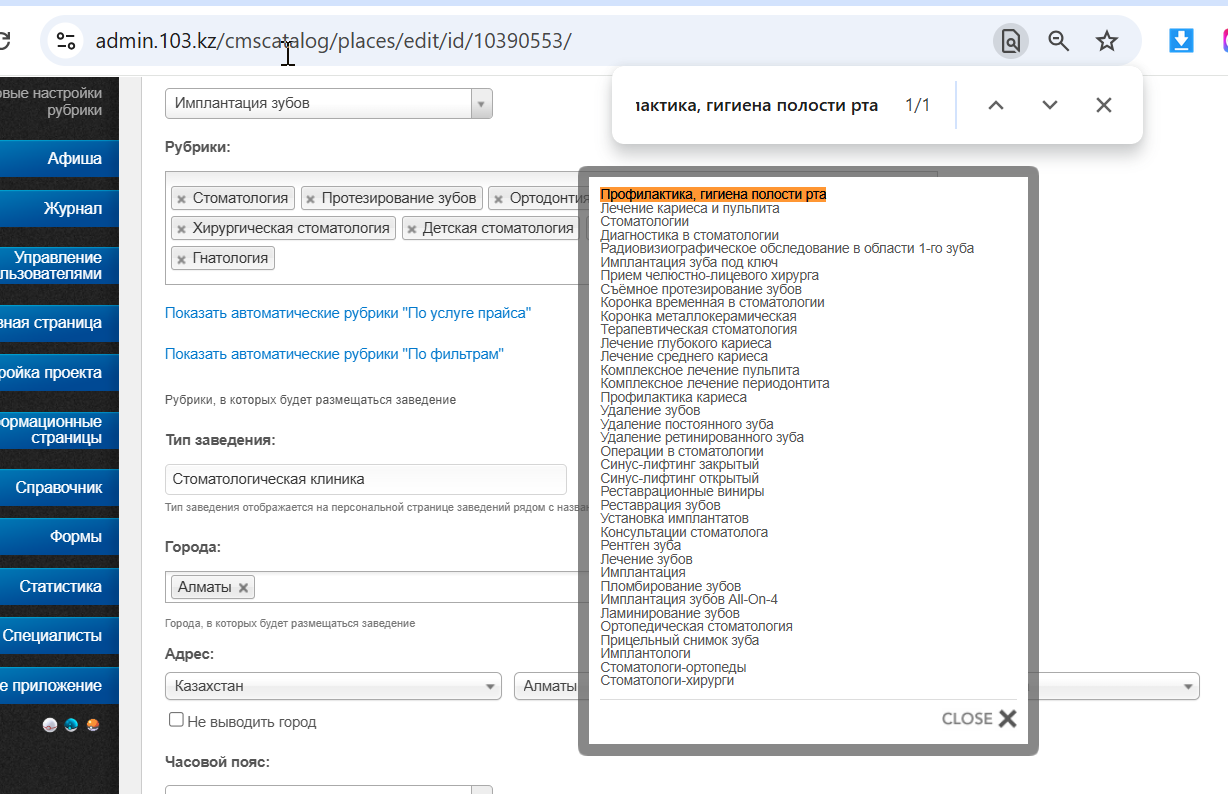Open the информационные страницы sidebar item
The image size is (1228, 794).
[59, 430]
